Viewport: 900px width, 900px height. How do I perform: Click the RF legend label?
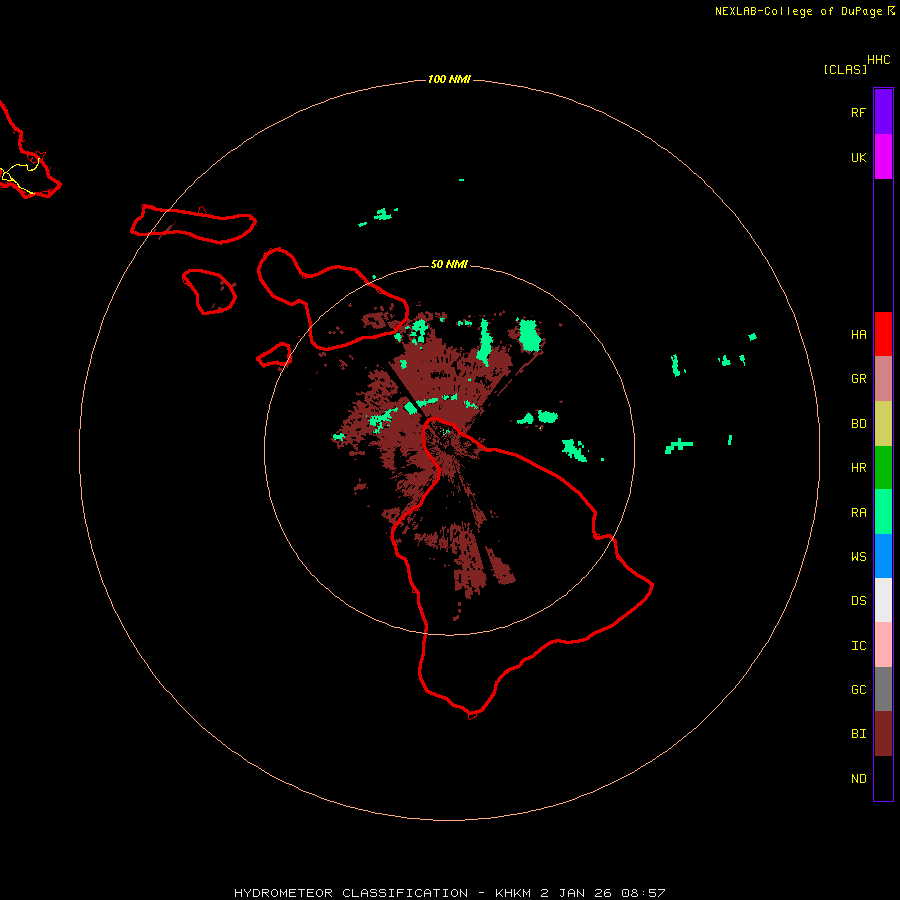[x=858, y=112]
